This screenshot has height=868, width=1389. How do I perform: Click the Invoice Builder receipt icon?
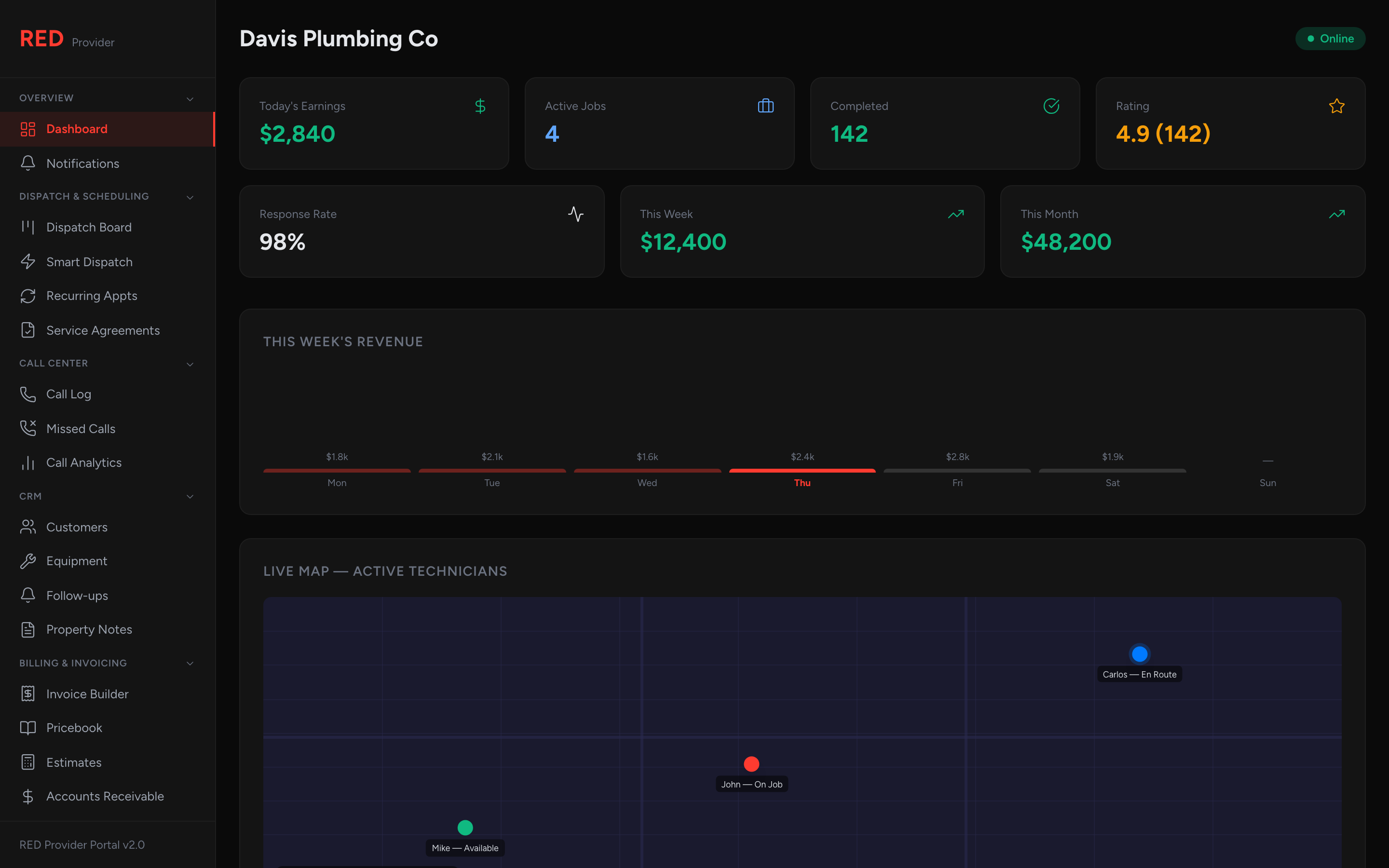(27, 693)
